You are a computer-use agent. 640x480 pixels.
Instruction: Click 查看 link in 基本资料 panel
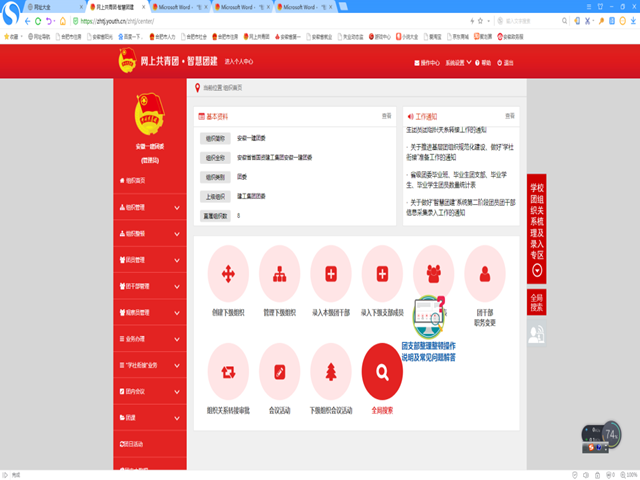pos(387,117)
